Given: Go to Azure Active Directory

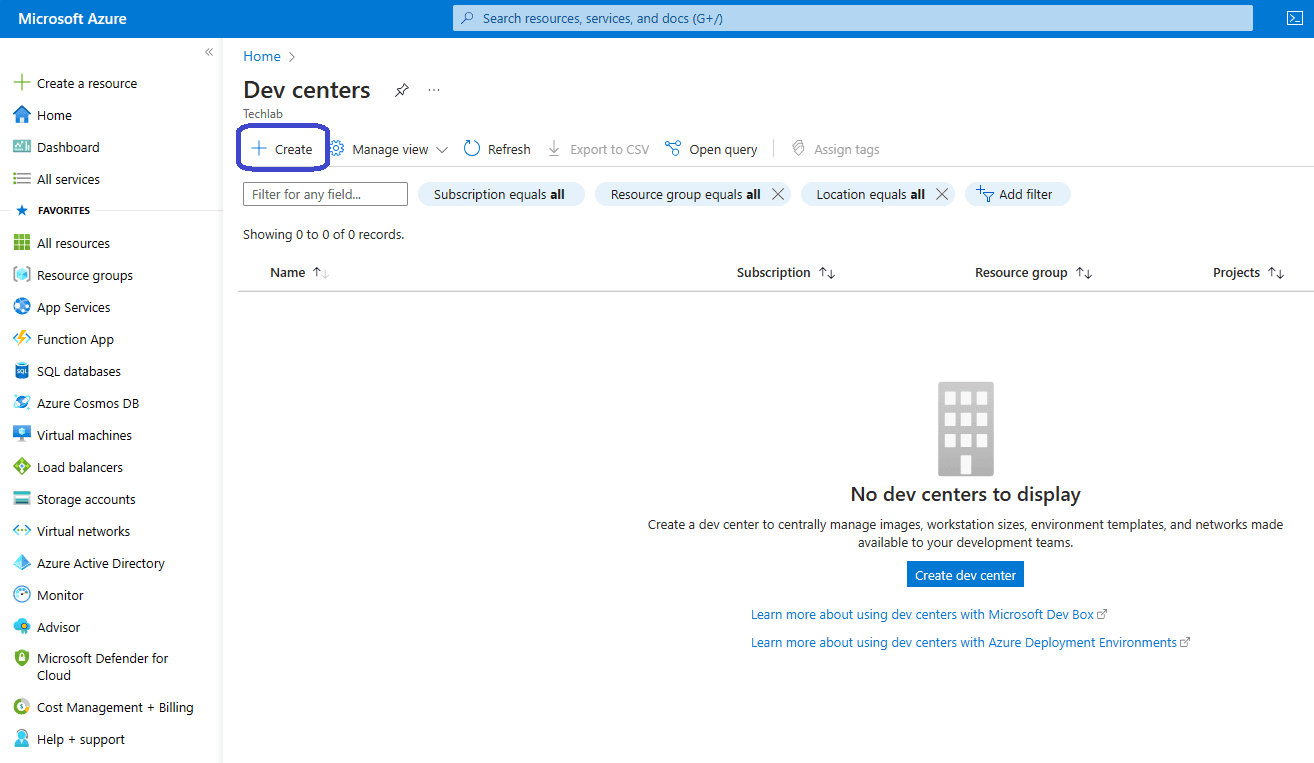Looking at the screenshot, I should pos(100,563).
